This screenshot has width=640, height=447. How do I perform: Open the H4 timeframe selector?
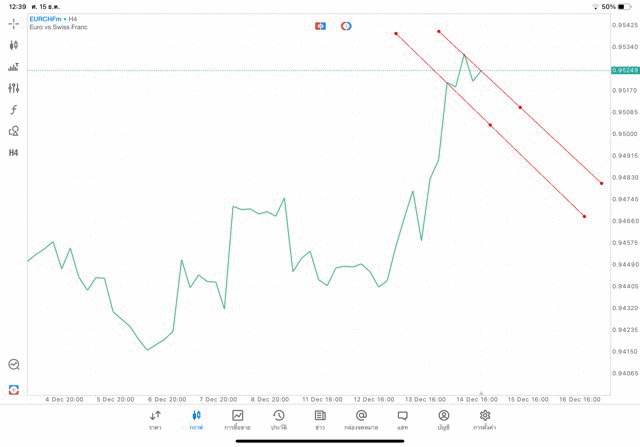pyautogui.click(x=14, y=153)
